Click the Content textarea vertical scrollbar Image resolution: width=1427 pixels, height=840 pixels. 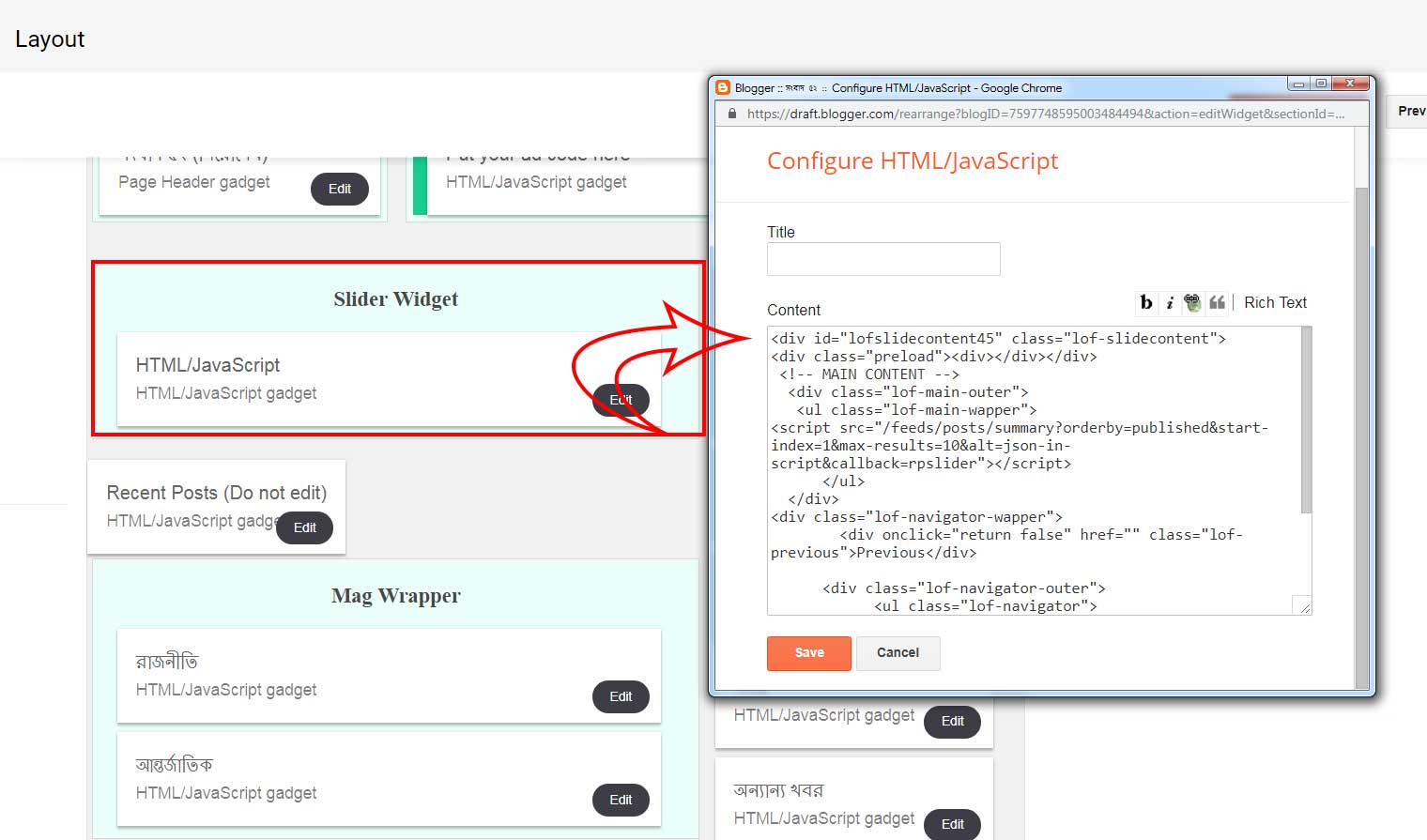[1306, 420]
